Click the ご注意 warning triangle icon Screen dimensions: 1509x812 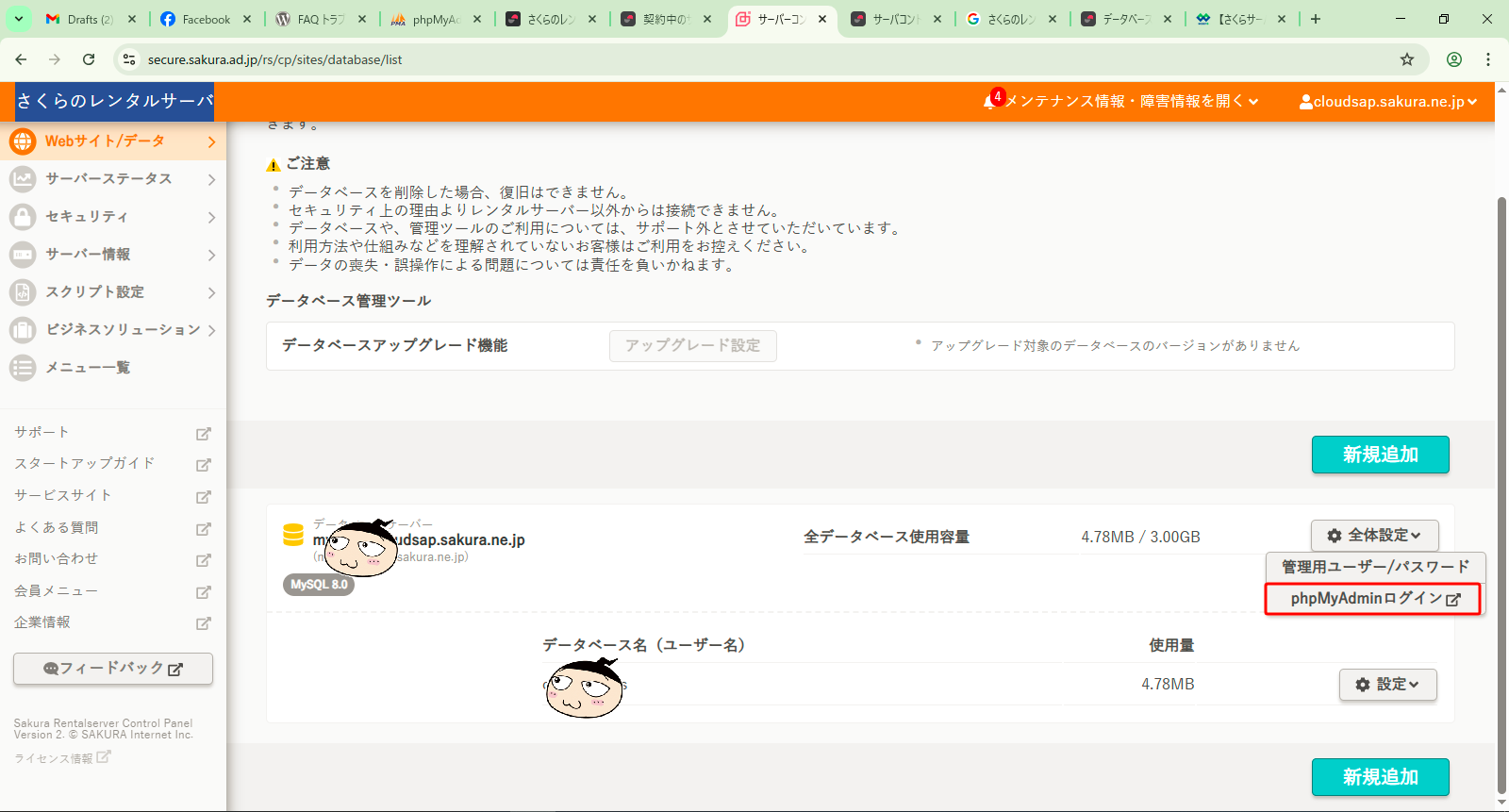coord(274,165)
